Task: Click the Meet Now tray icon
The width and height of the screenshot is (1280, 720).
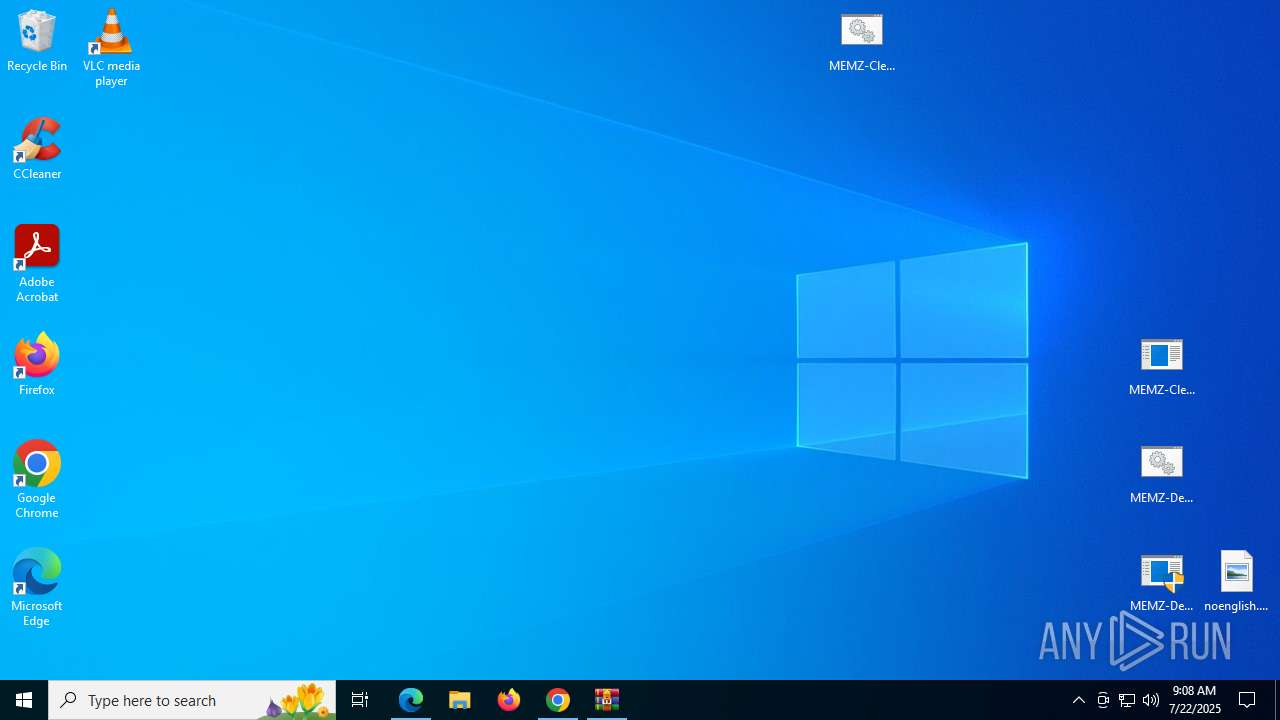Action: [1103, 700]
